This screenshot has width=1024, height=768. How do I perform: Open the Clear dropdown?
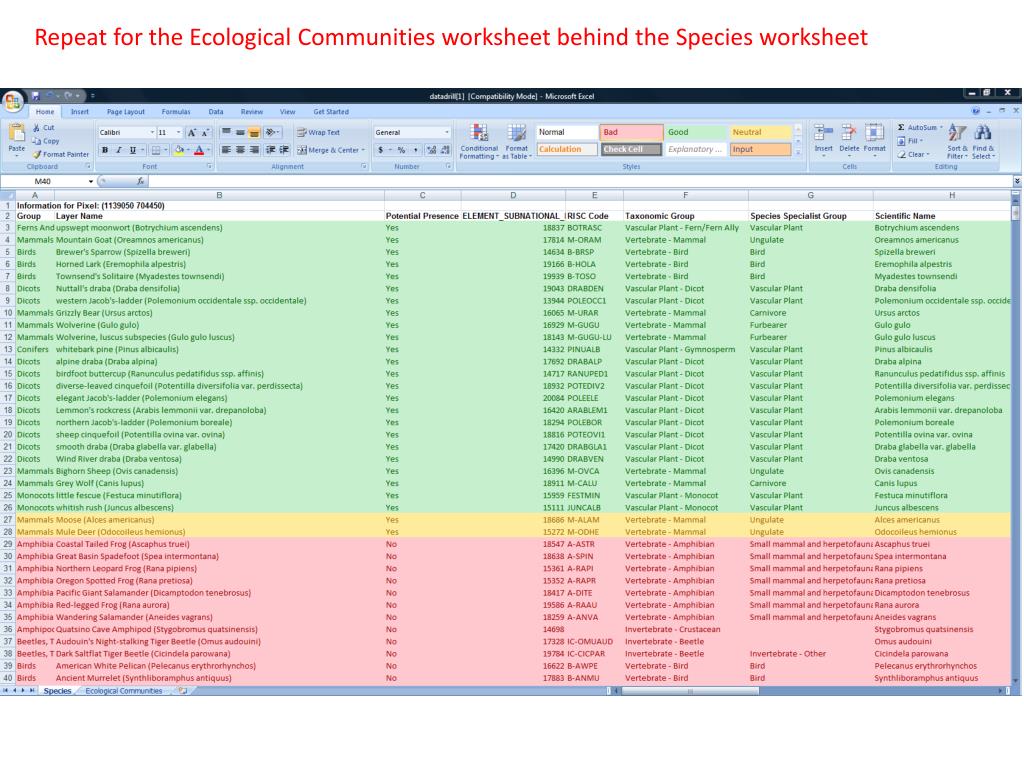coord(913,155)
